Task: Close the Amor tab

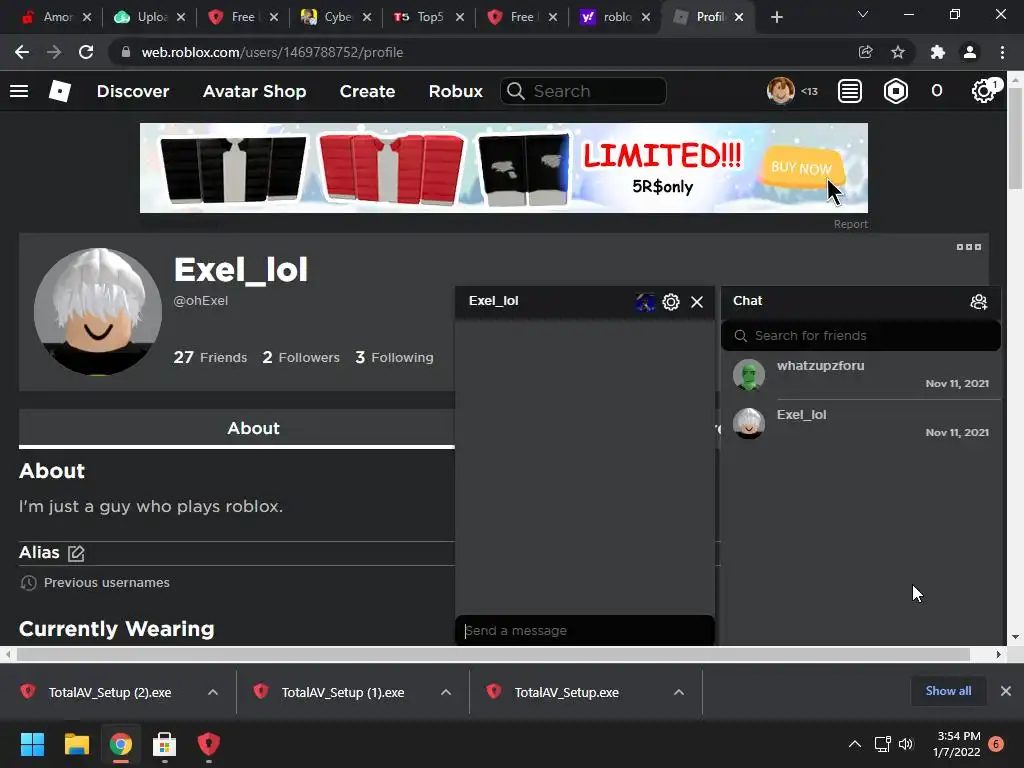Action: point(87,17)
